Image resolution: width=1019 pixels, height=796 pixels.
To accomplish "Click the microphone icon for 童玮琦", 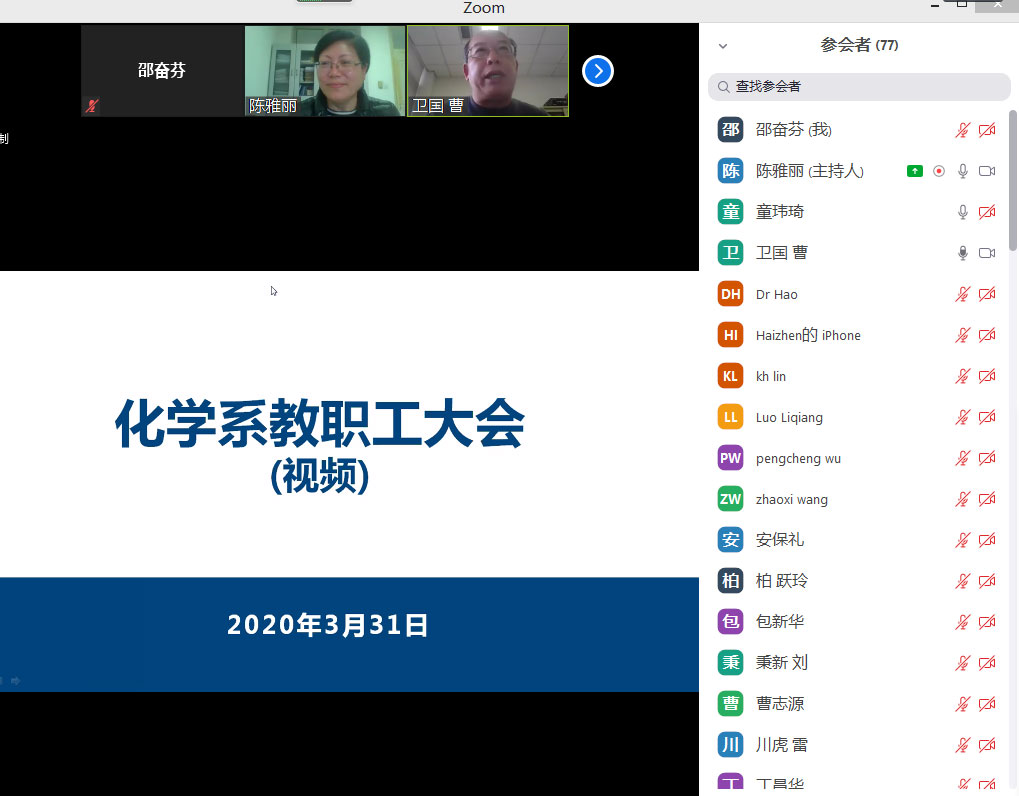I will pyautogui.click(x=963, y=212).
